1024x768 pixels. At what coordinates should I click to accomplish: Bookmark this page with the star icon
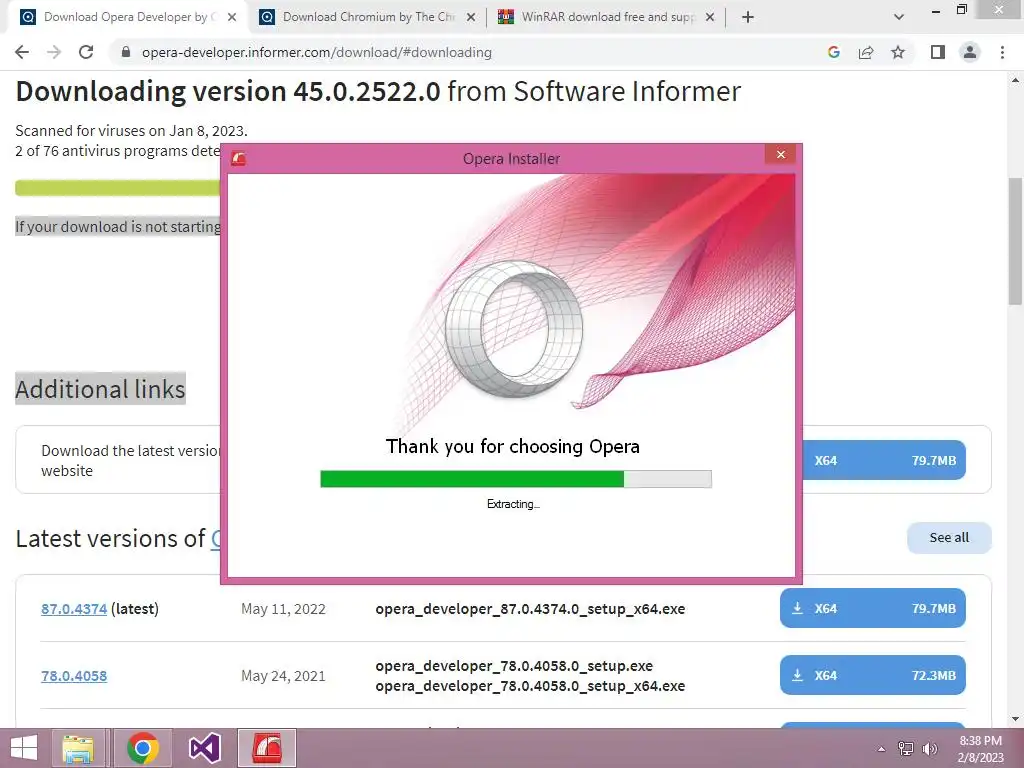pyautogui.click(x=898, y=52)
